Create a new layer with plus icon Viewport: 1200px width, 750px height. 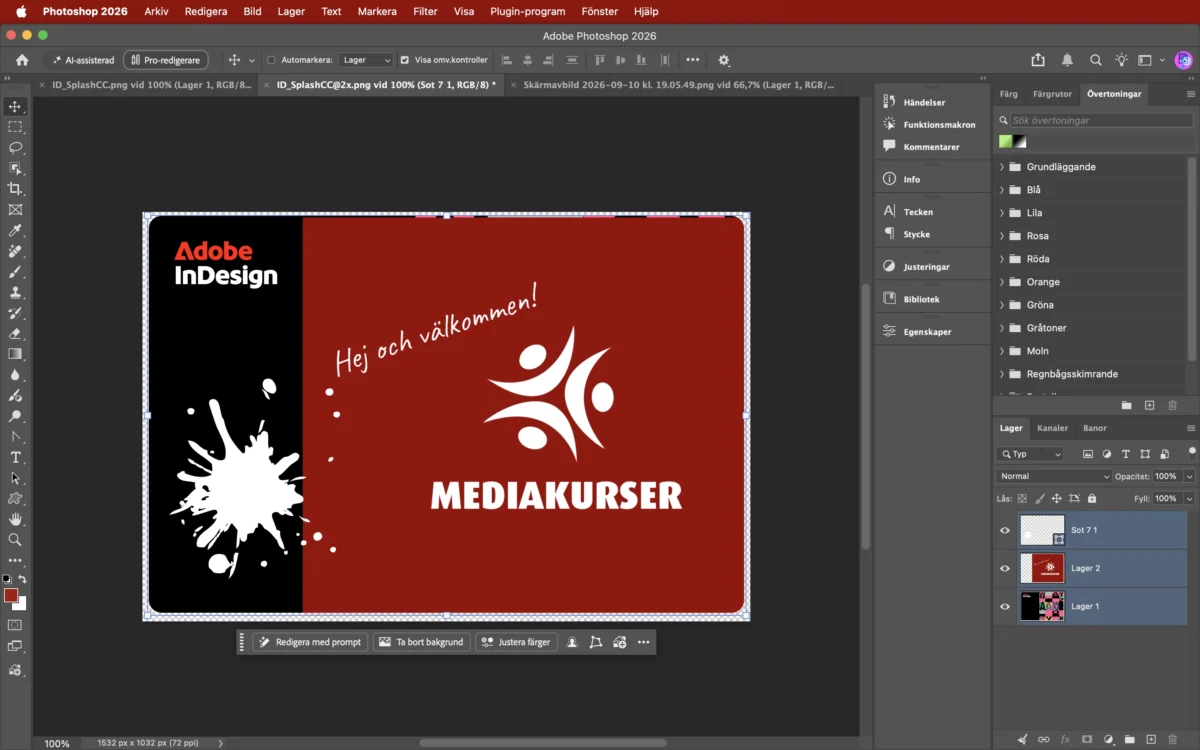point(1151,740)
